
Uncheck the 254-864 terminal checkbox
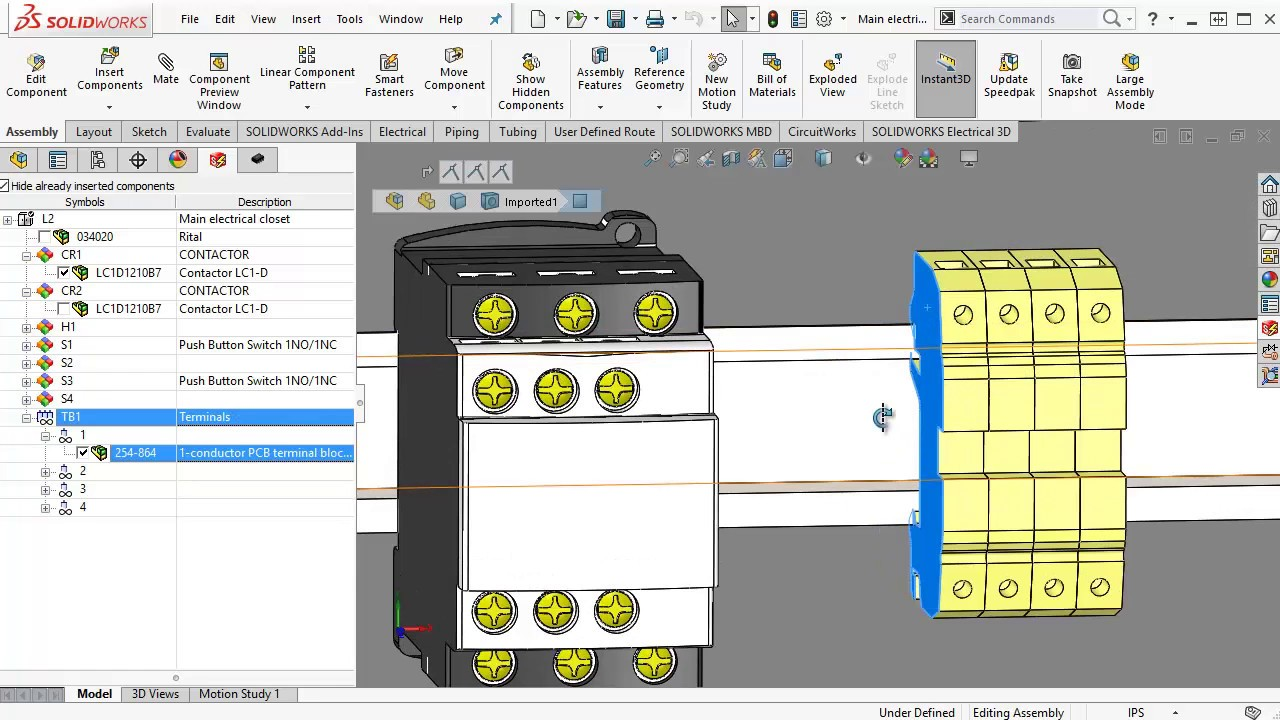click(83, 453)
